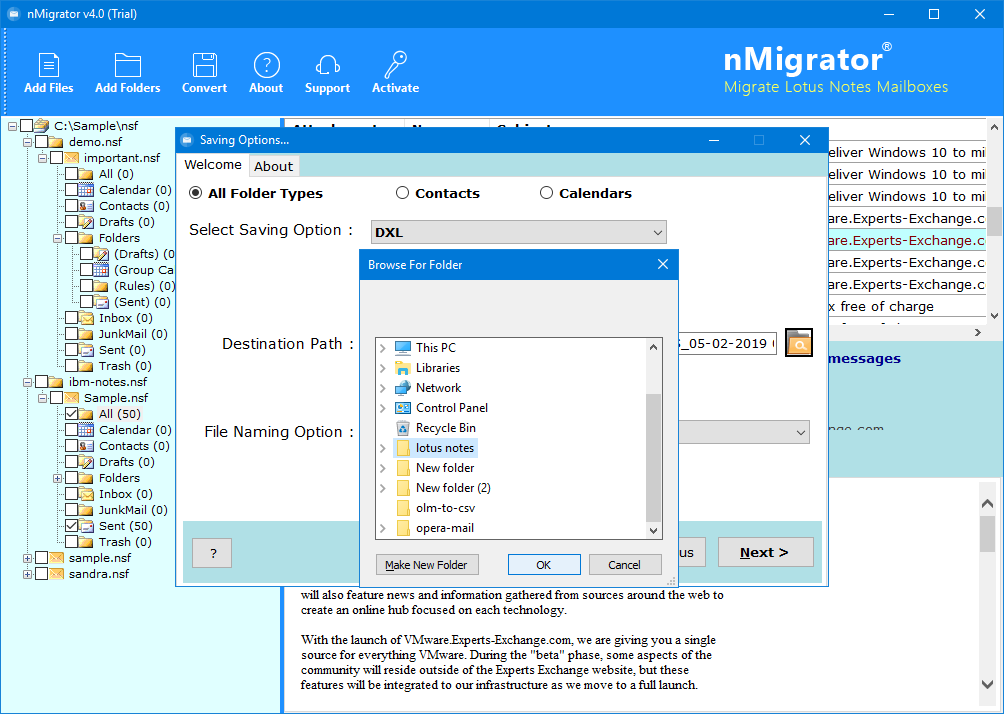The image size is (1004, 714).
Task: Select the Network icon in folder browser
Action: tap(403, 387)
